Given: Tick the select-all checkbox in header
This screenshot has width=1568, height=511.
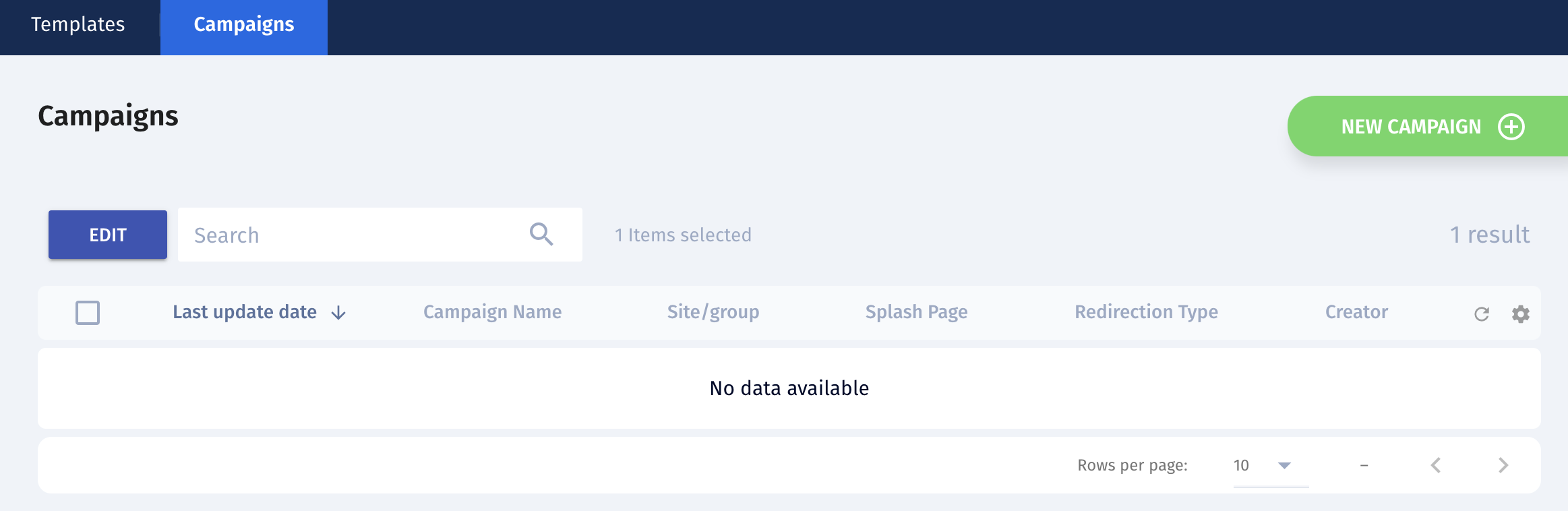Looking at the screenshot, I should pyautogui.click(x=88, y=313).
